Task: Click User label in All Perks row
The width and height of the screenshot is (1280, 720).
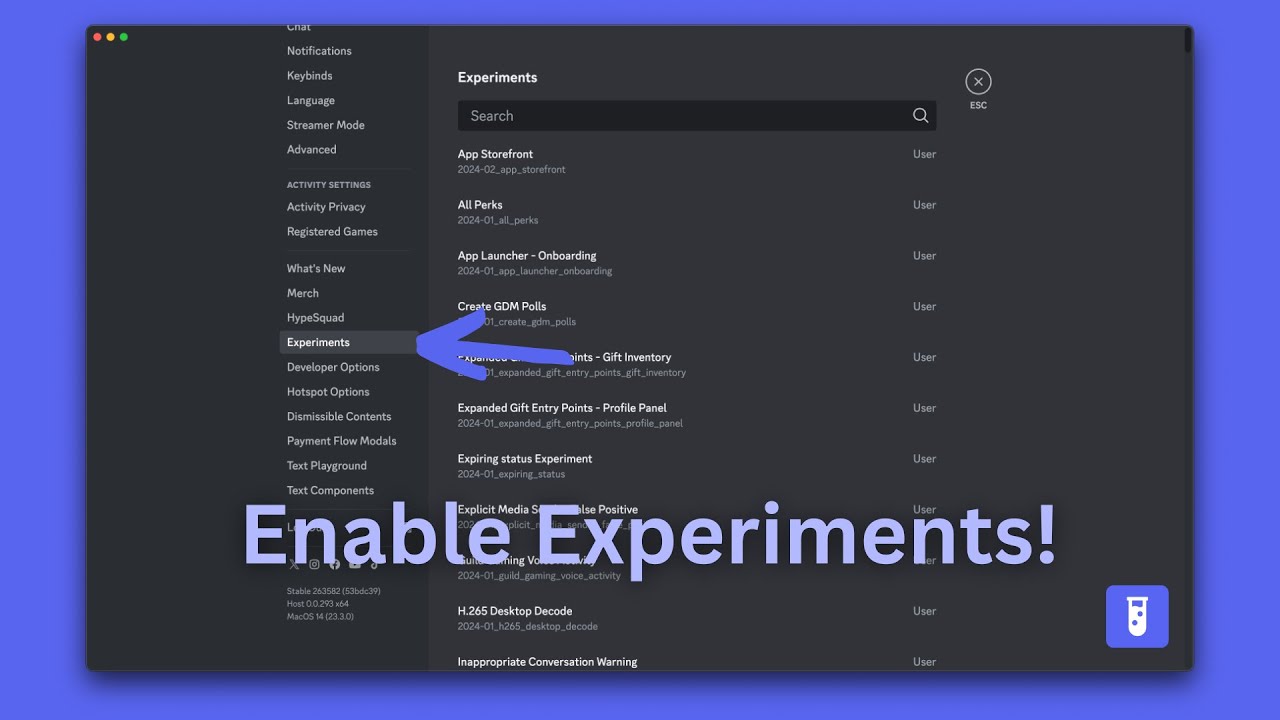Action: (924, 205)
